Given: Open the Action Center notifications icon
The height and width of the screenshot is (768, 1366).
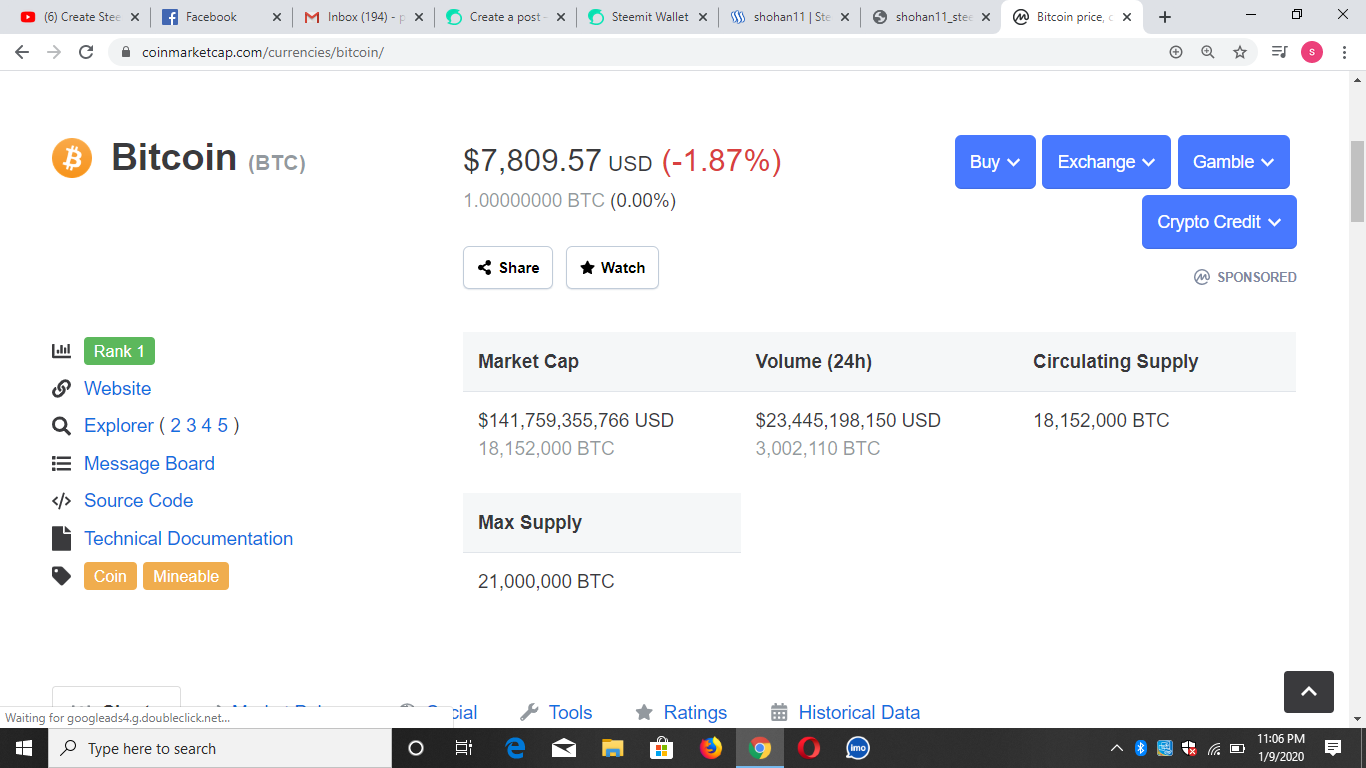Looking at the screenshot, I should 1332,748.
